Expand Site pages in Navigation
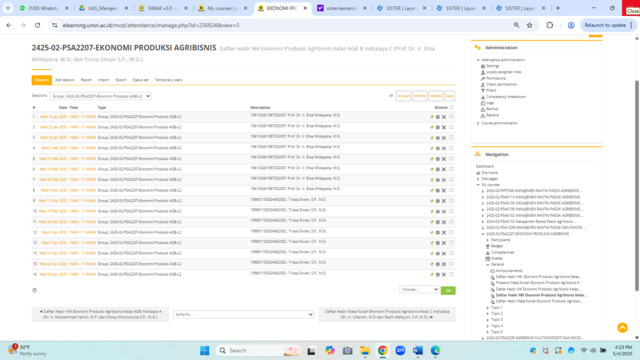The height and width of the screenshot is (360, 640). [478, 179]
